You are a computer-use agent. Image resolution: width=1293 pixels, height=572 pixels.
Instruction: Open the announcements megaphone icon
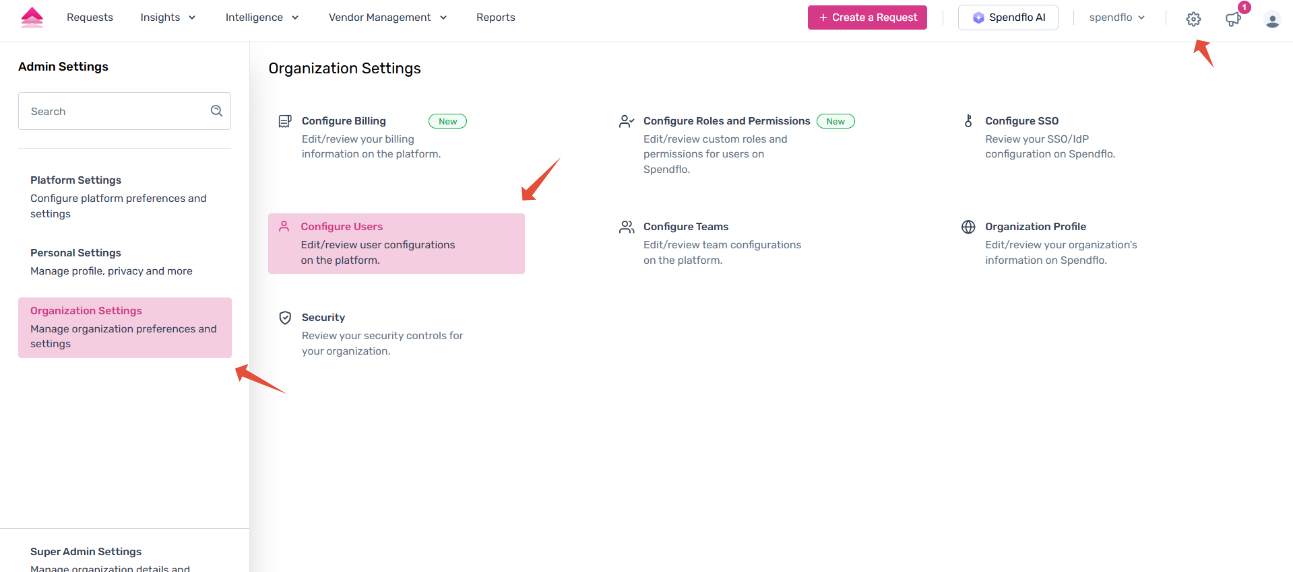1233,19
